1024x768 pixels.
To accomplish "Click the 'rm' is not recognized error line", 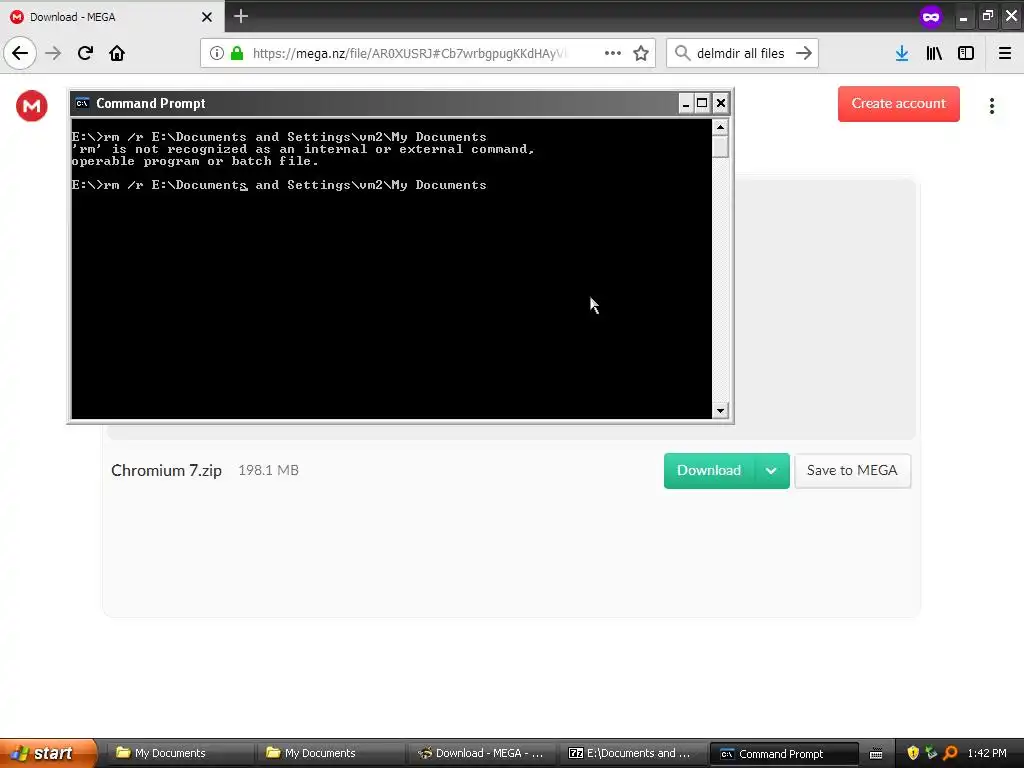I will [303, 150].
